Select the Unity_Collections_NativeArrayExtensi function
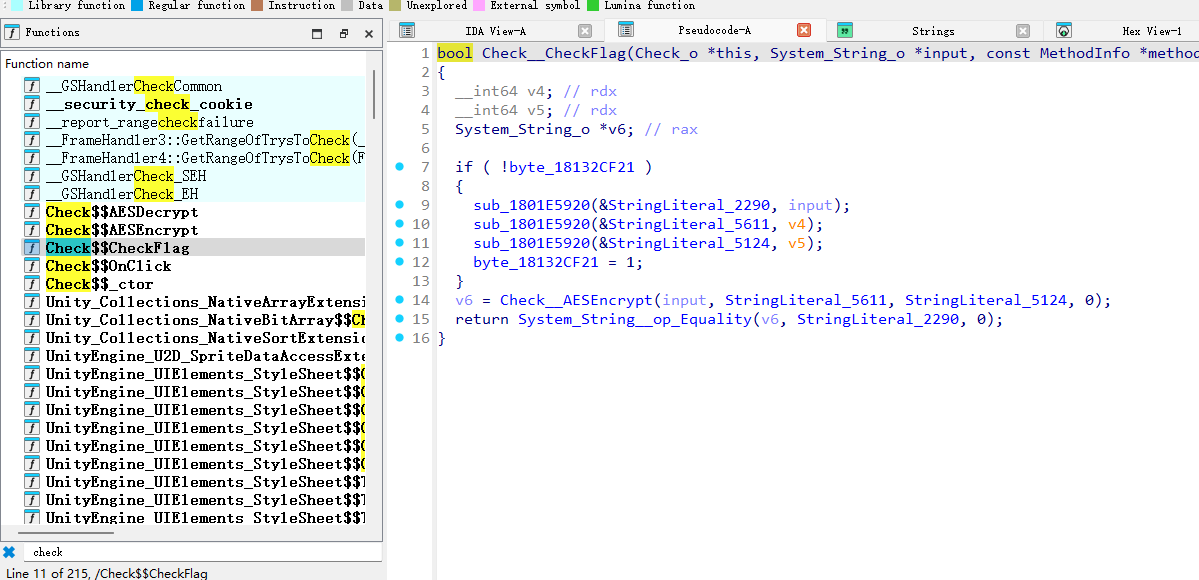The width and height of the screenshot is (1199, 580). point(205,301)
